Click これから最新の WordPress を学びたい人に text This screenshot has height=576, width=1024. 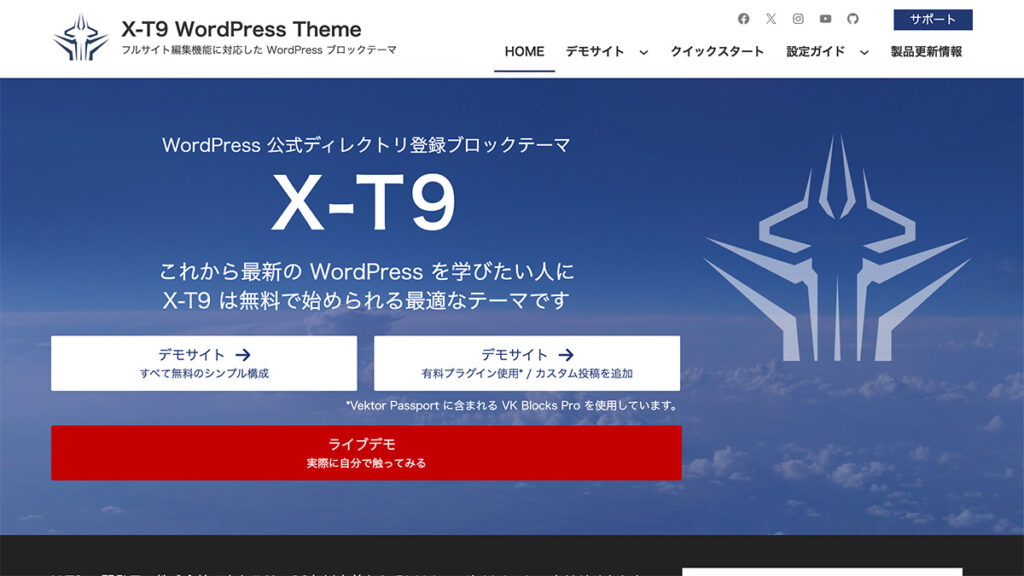(366, 272)
